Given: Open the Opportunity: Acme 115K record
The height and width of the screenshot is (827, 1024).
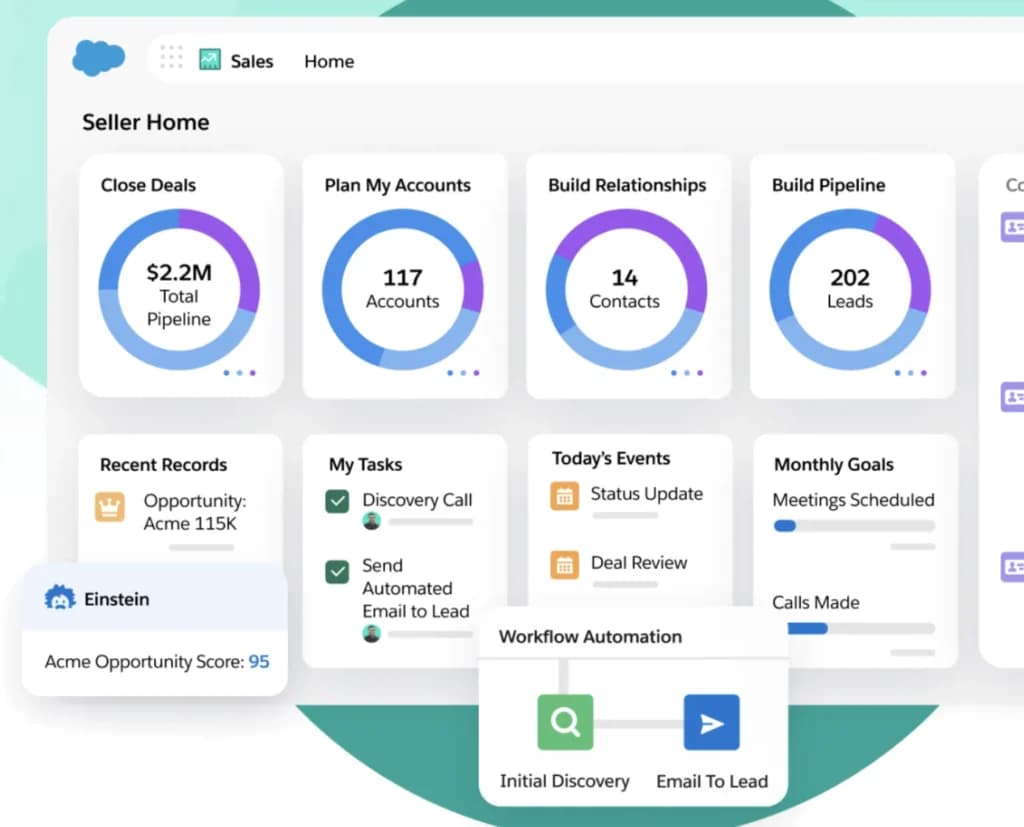Looking at the screenshot, I should coord(195,512).
